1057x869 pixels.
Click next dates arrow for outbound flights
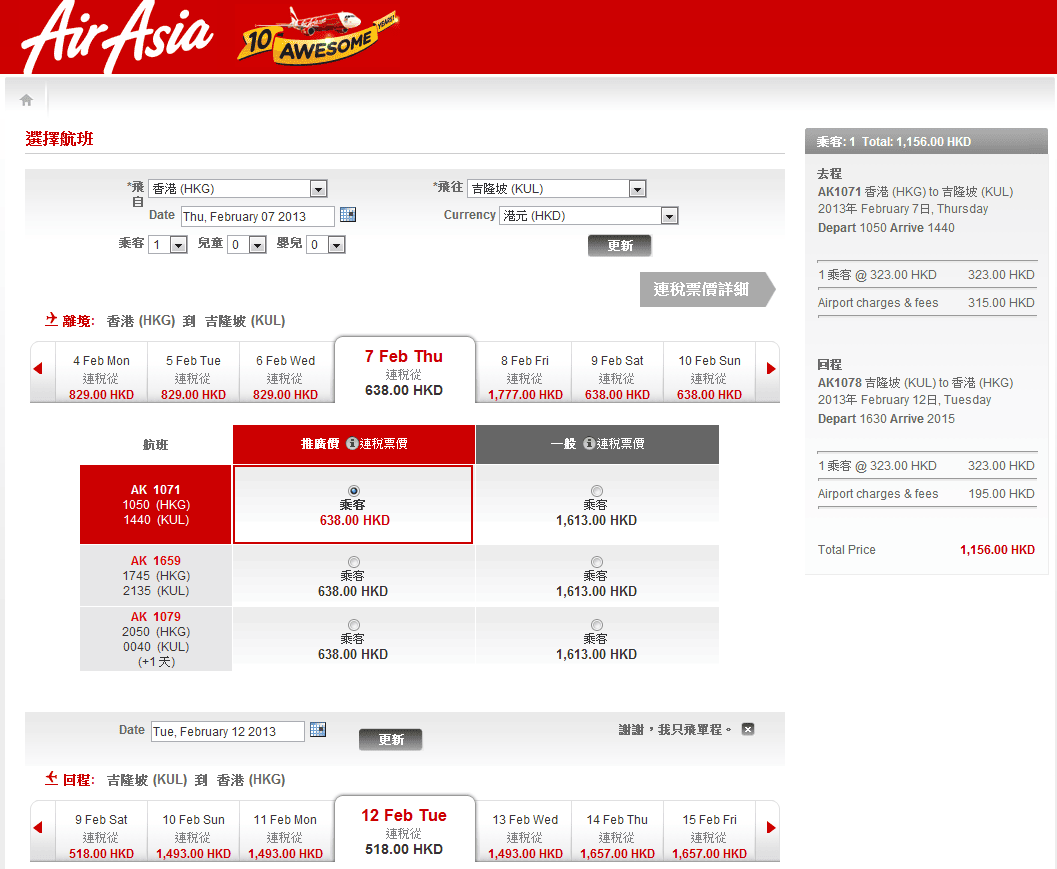(771, 369)
